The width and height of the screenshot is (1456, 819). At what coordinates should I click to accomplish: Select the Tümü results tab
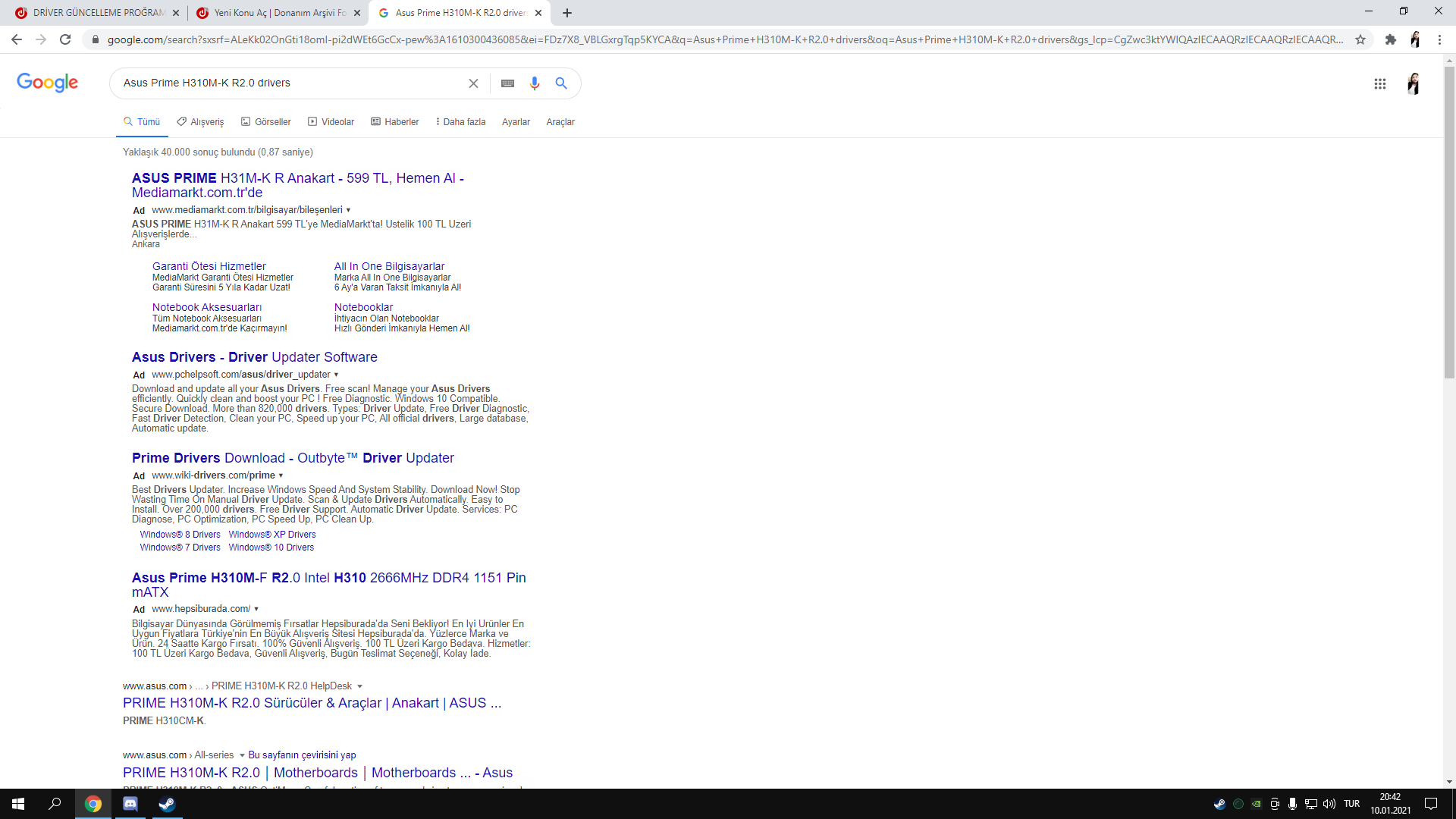click(x=142, y=122)
